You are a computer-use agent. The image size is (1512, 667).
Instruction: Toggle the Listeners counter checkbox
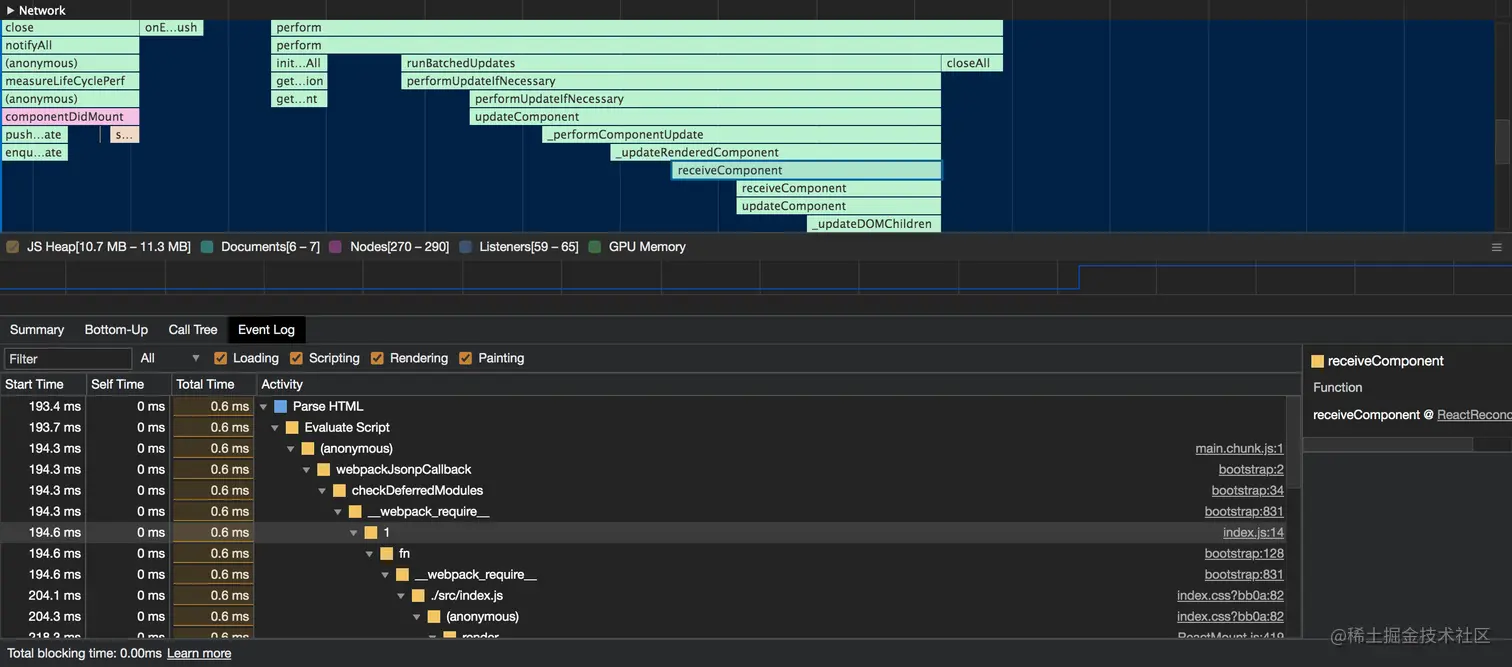click(x=465, y=247)
